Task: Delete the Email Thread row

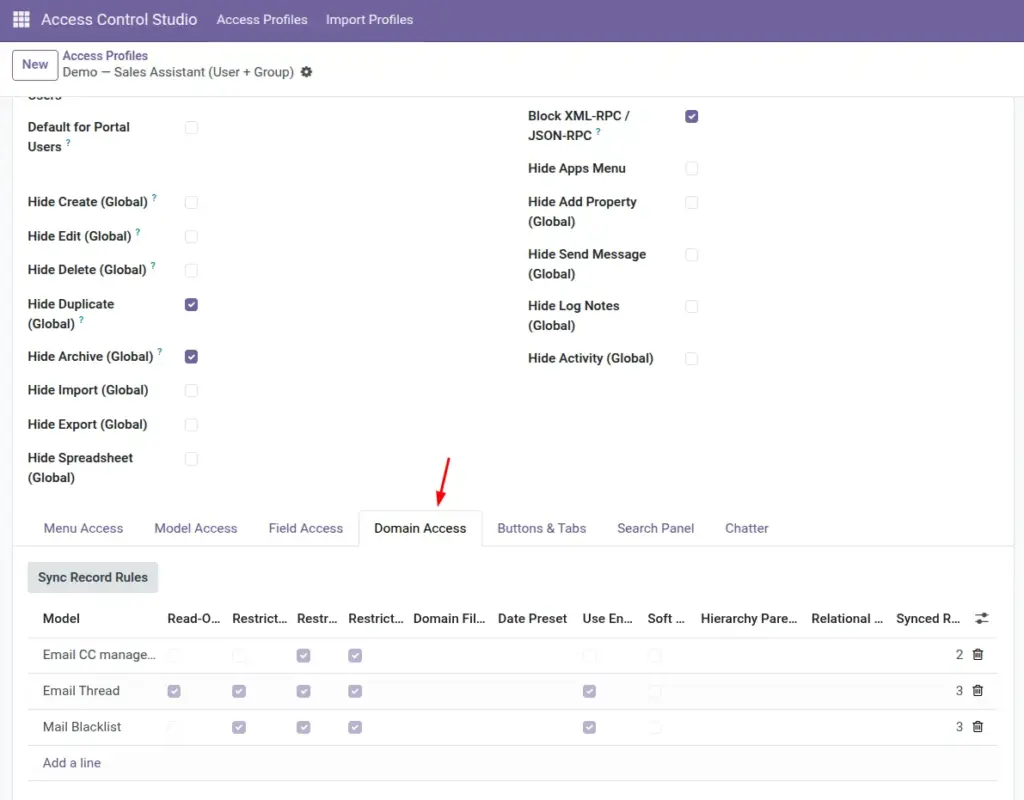Action: [978, 690]
